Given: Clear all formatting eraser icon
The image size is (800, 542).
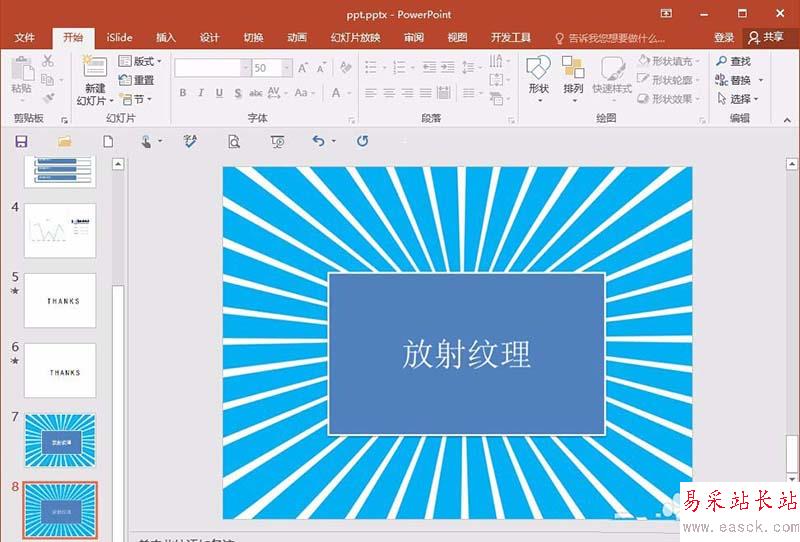Looking at the screenshot, I should tap(346, 67).
